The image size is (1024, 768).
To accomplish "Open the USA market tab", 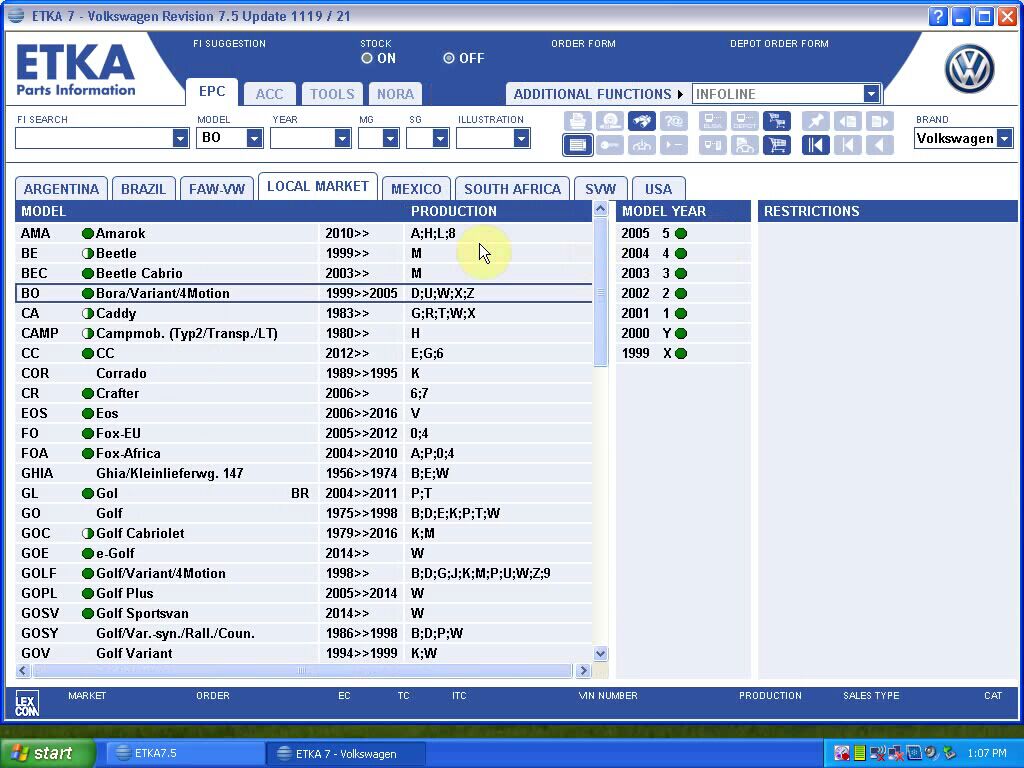I will click(658, 189).
